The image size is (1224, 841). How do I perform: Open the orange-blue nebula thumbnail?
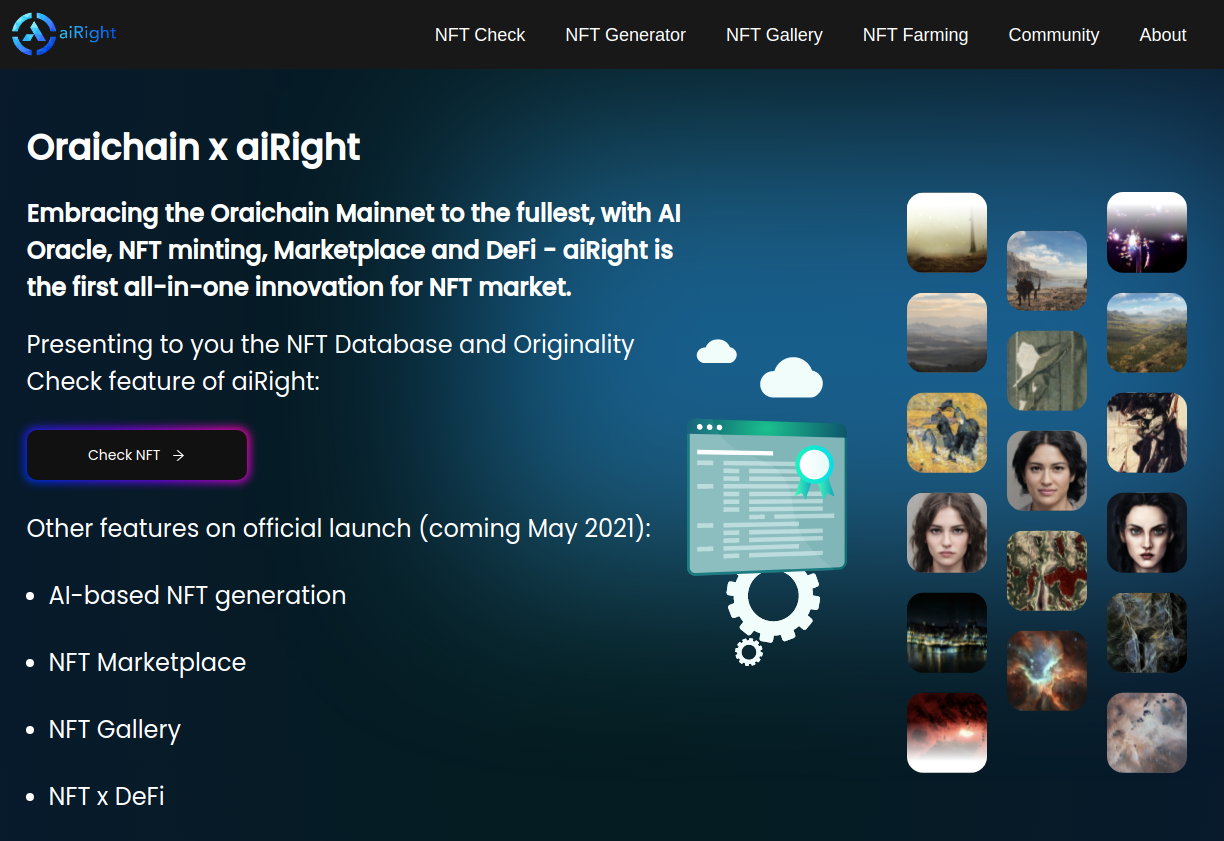pyautogui.click(x=1047, y=671)
